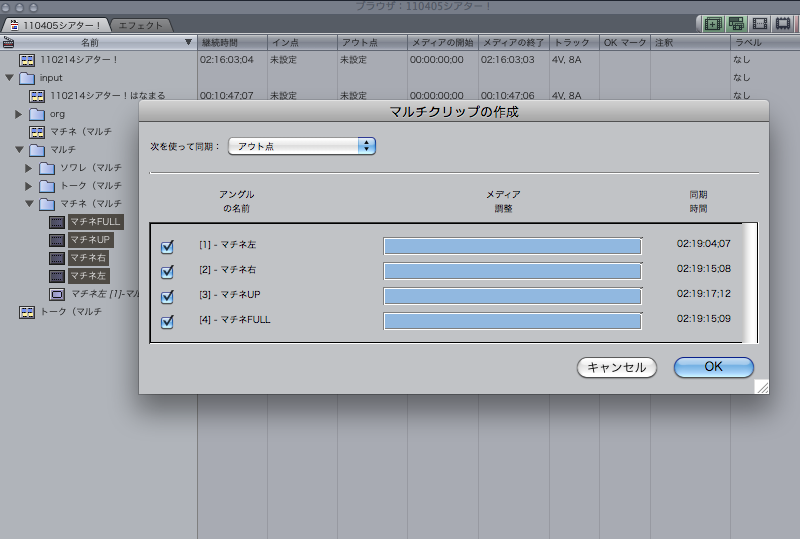Click the fourth film frame button in the top-right bar

point(783,24)
